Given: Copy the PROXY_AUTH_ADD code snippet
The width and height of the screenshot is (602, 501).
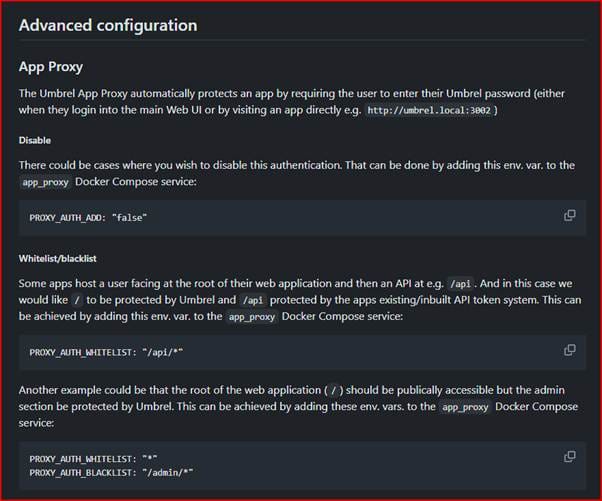Looking at the screenshot, I should (569, 215).
